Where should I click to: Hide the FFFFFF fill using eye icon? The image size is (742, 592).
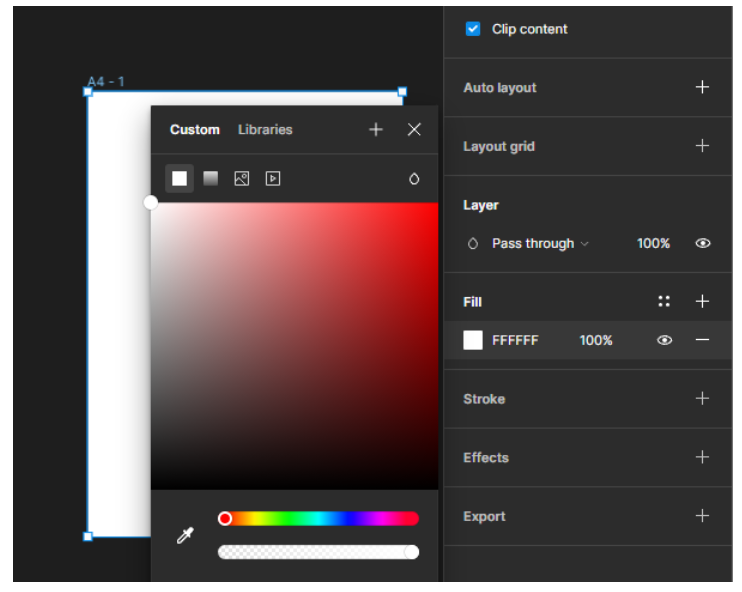click(664, 340)
